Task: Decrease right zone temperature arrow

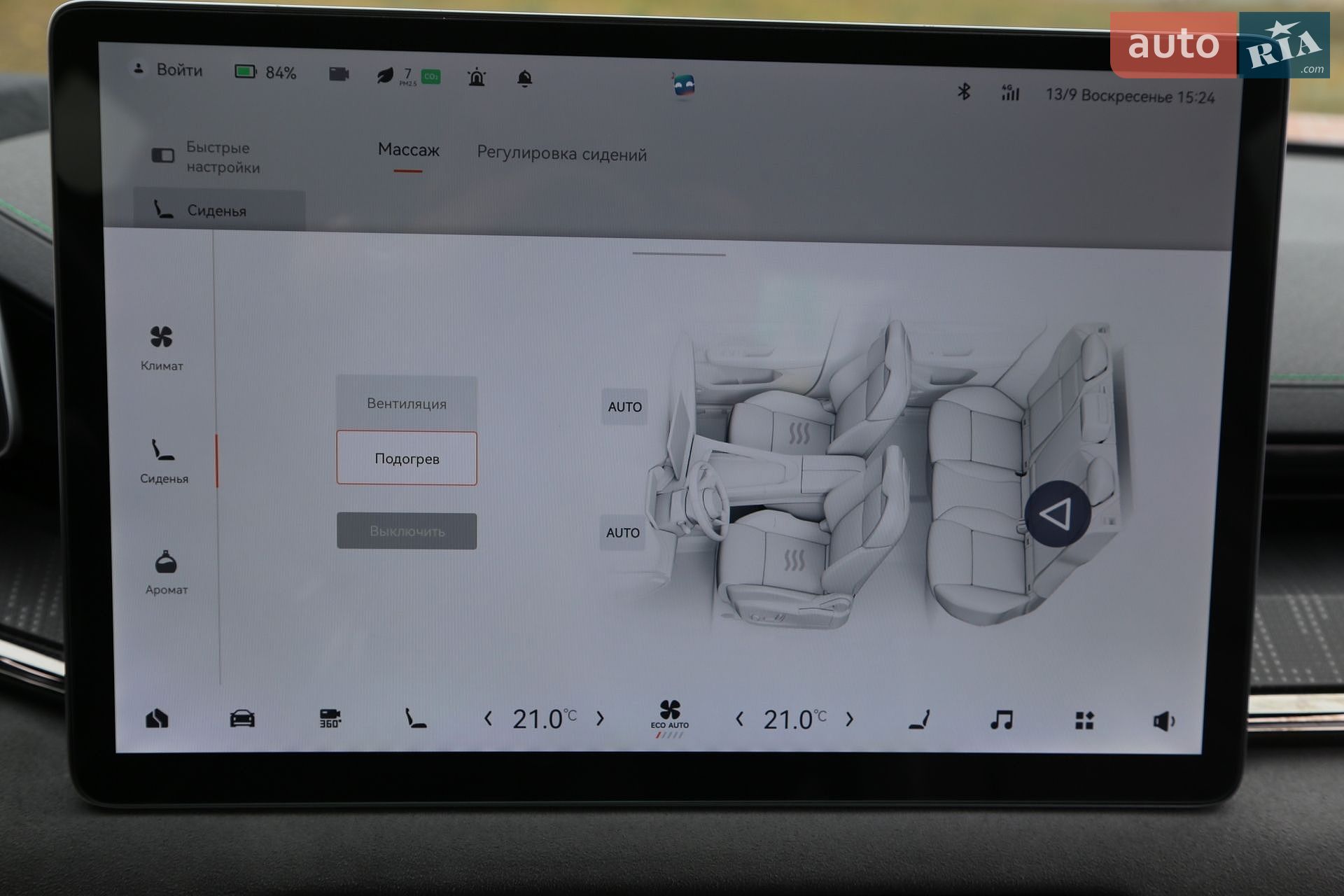Action: tap(739, 719)
